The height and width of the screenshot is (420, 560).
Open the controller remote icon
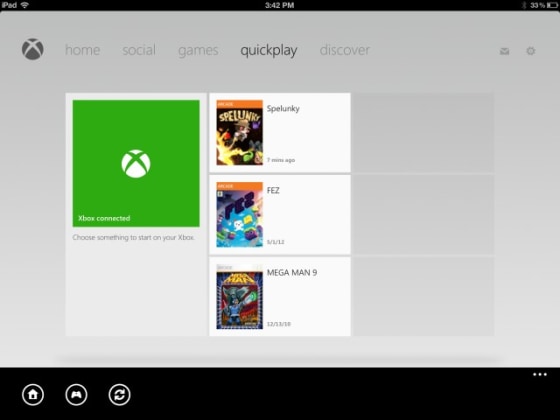pyautogui.click(x=76, y=395)
